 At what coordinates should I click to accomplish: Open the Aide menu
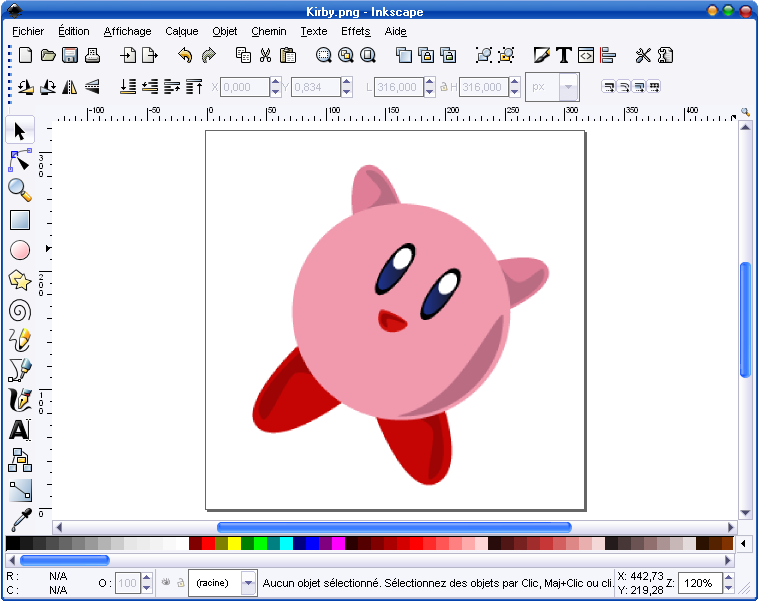(395, 31)
